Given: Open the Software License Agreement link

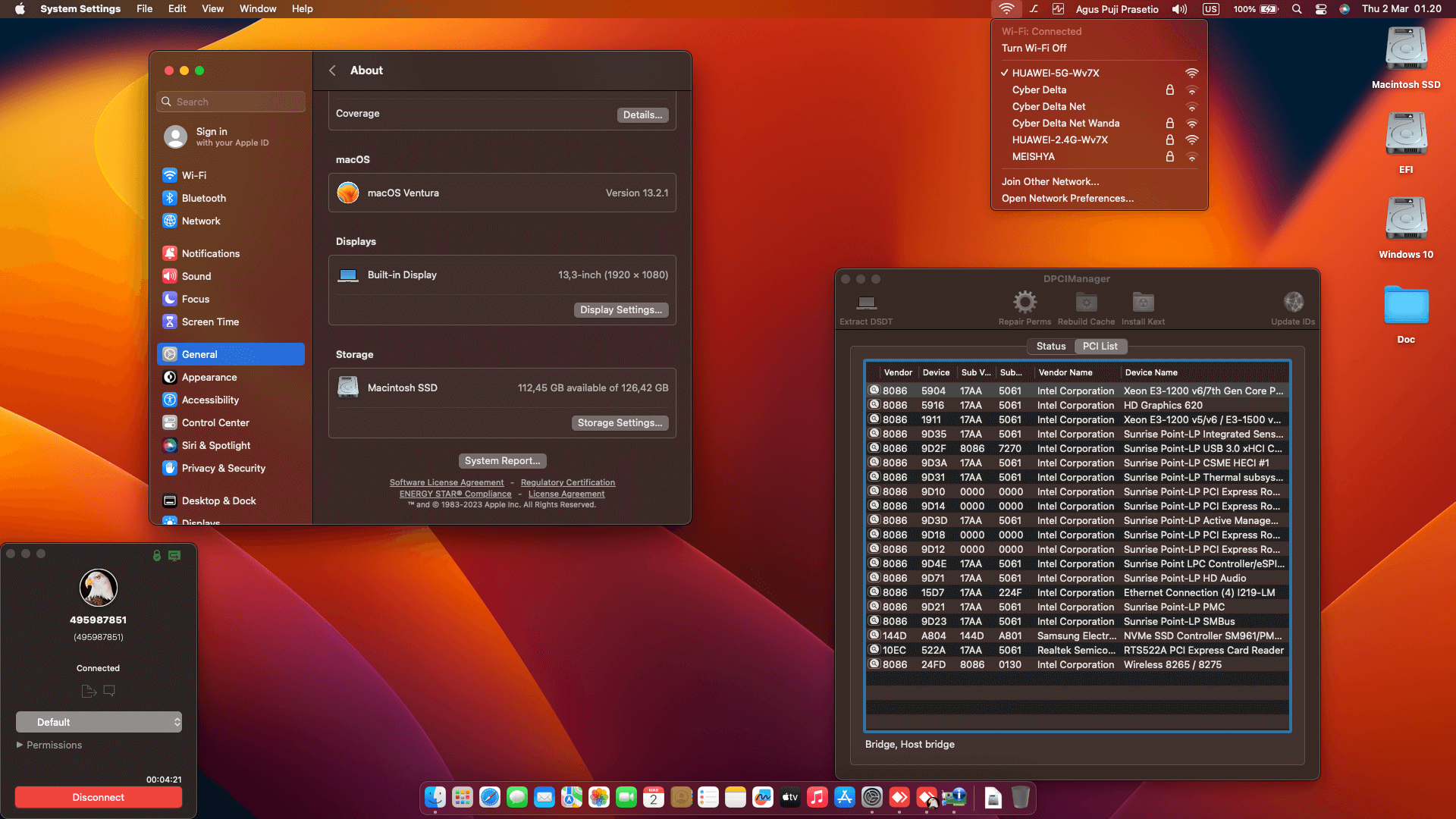Looking at the screenshot, I should click(447, 482).
